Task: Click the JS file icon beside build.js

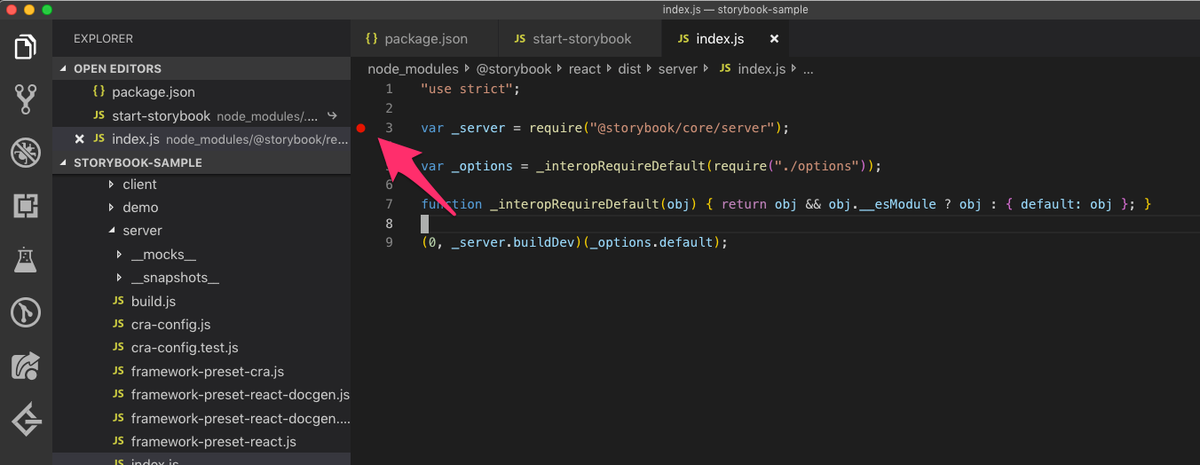Action: pos(119,301)
